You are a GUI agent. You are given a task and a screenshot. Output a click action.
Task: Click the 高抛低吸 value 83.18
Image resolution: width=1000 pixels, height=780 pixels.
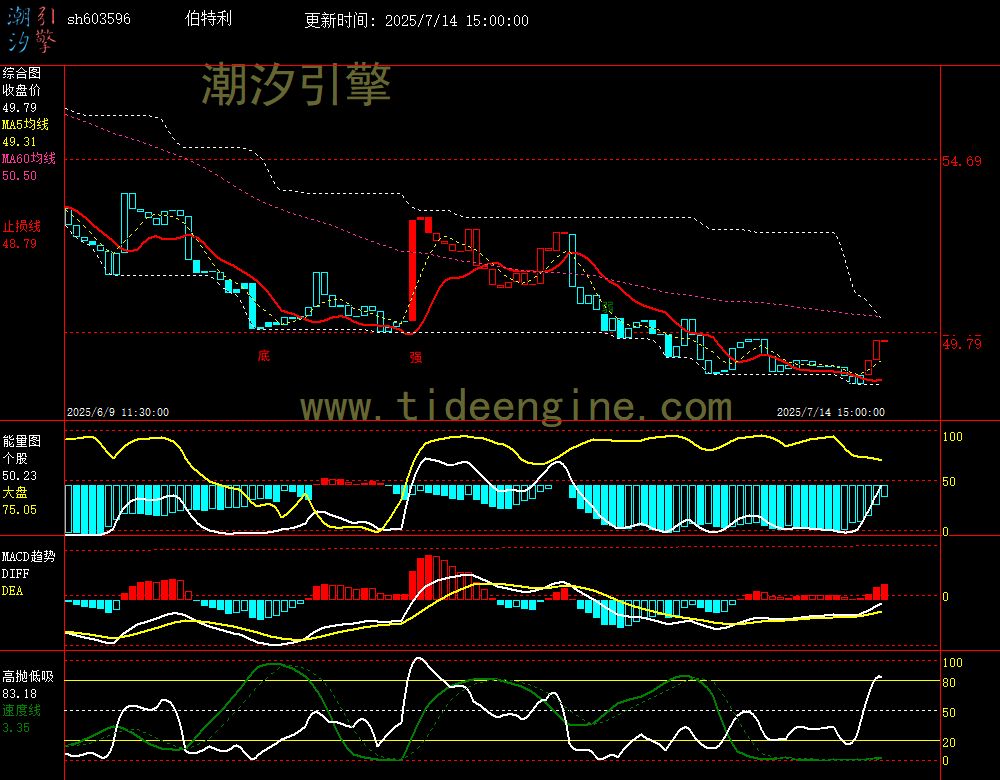click(x=20, y=694)
